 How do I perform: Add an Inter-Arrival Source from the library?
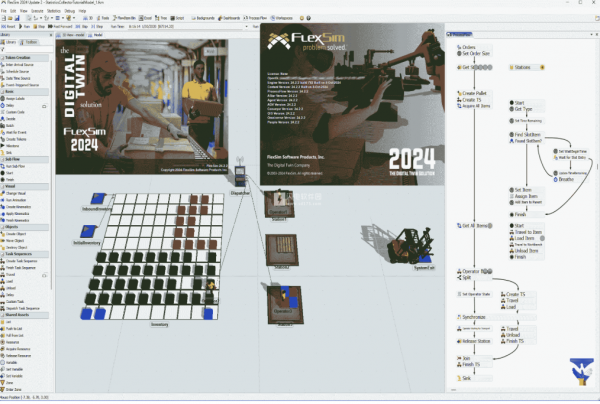pyautogui.click(x=19, y=65)
